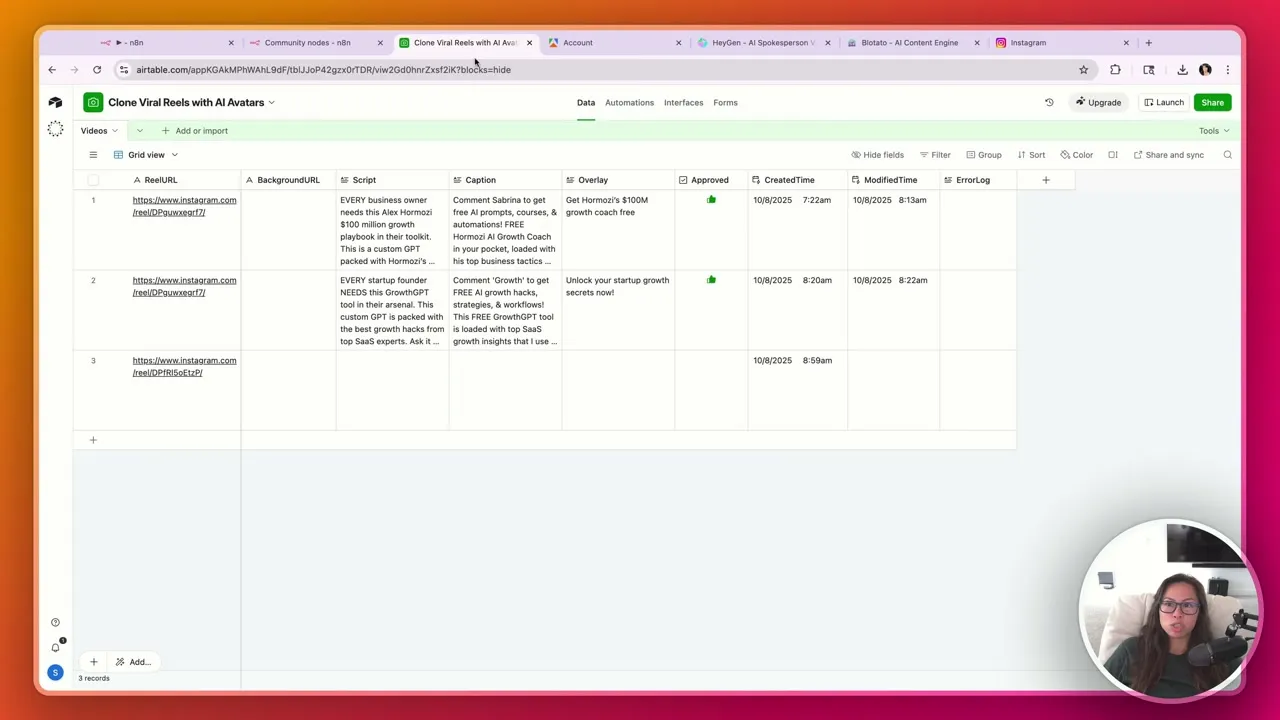Open the Instagram reel link in row 3
The height and width of the screenshot is (720, 1280).
184,366
